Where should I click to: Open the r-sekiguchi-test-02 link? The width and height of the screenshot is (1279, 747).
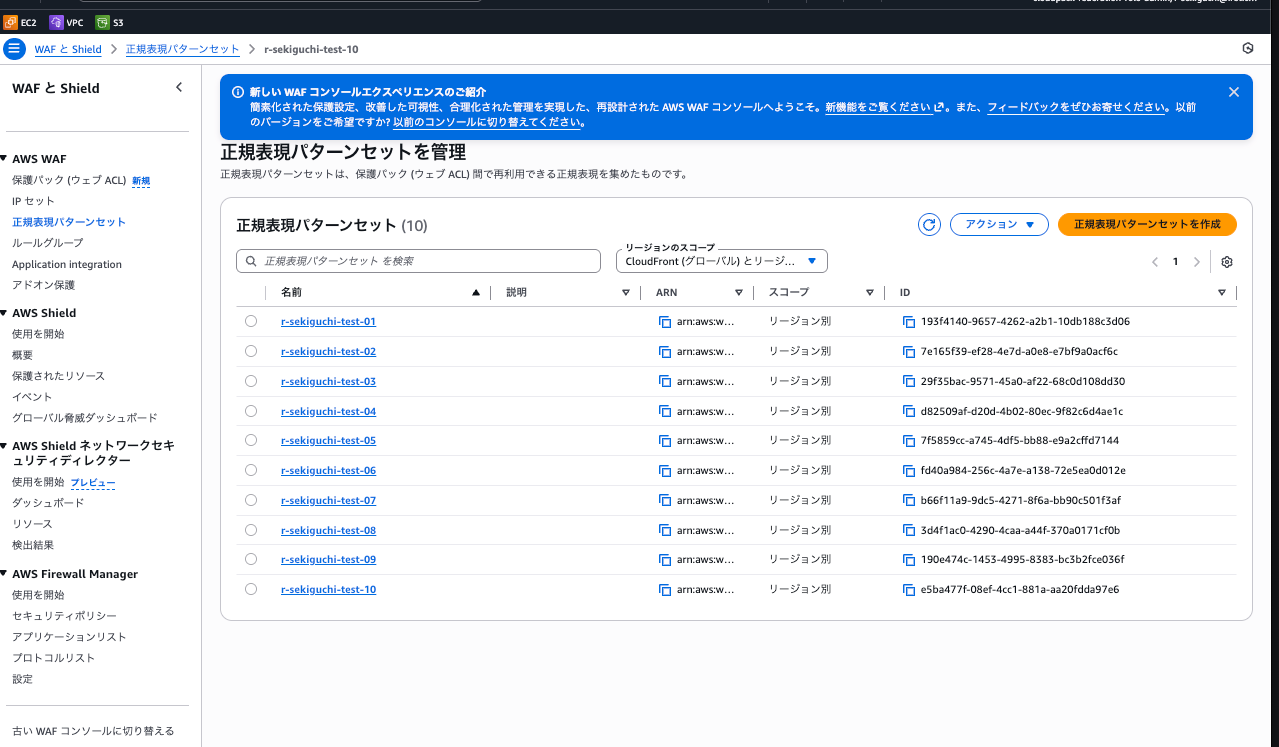point(328,352)
